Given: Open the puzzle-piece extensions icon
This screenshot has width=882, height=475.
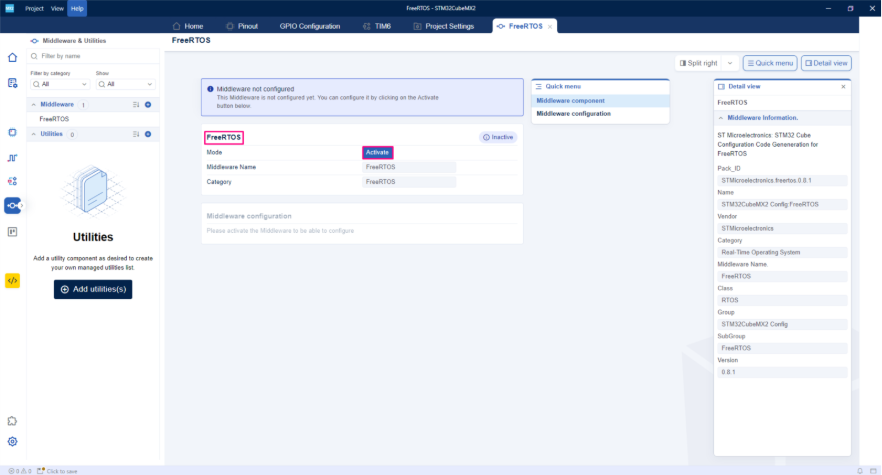Looking at the screenshot, I should click(x=12, y=421).
